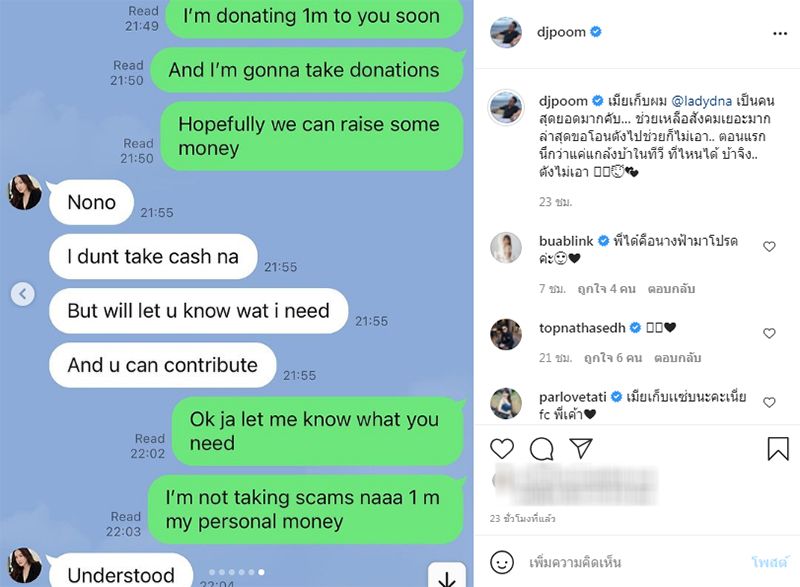The height and width of the screenshot is (587, 800).
Task: View buablink's profile picture
Action: click(x=506, y=247)
